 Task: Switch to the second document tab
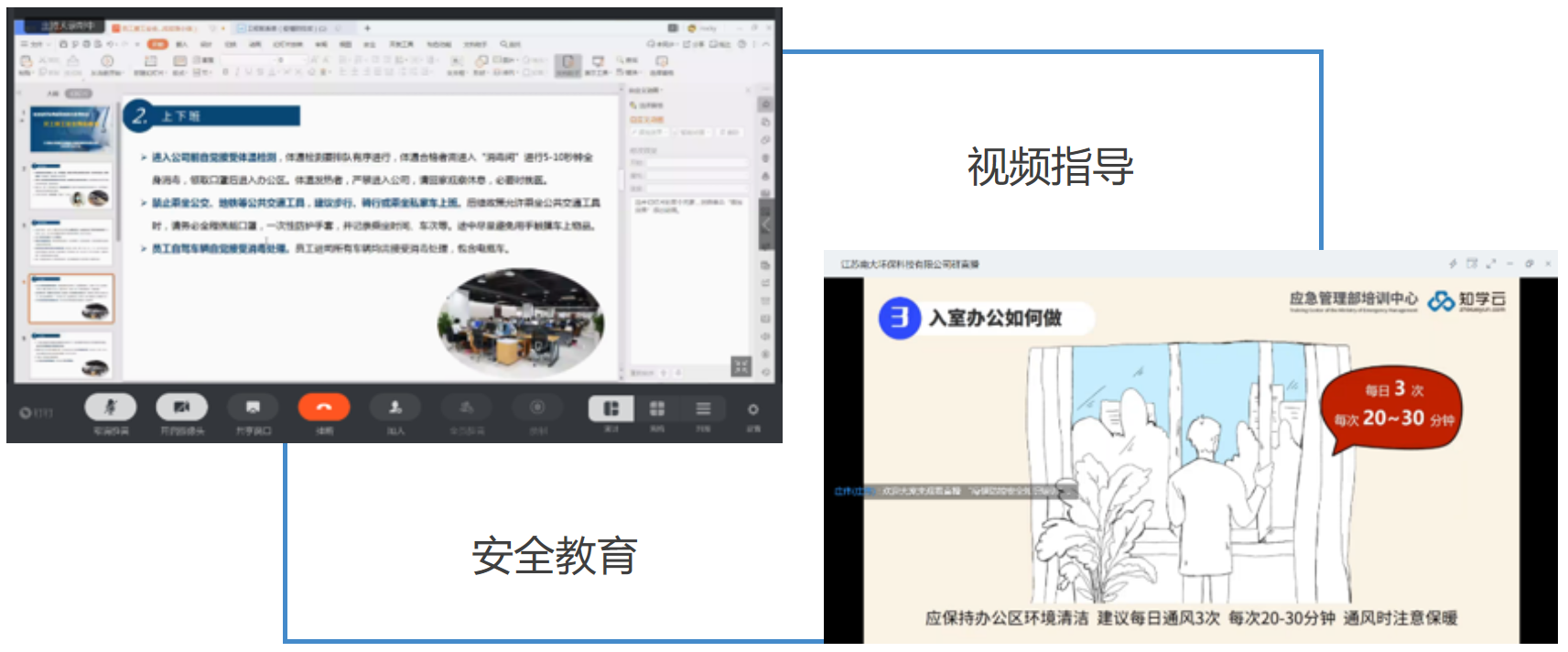[279, 28]
